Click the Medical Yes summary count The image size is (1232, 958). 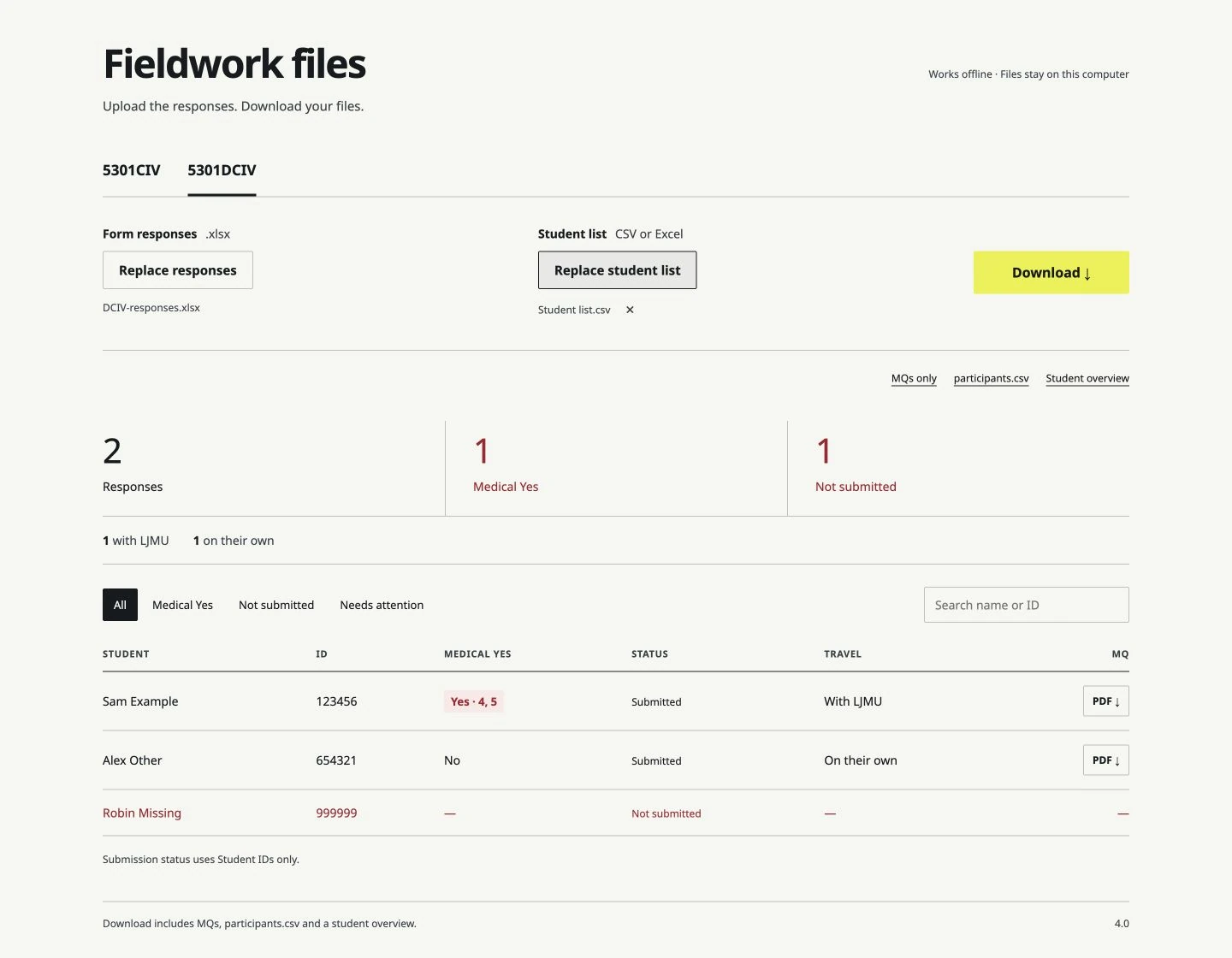click(482, 451)
